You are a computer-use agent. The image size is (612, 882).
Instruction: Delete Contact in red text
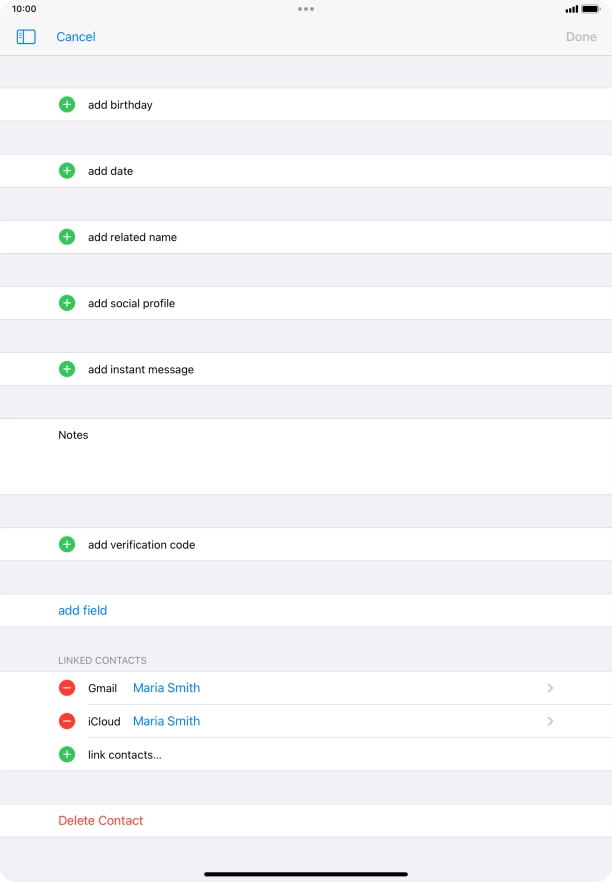click(x=101, y=821)
